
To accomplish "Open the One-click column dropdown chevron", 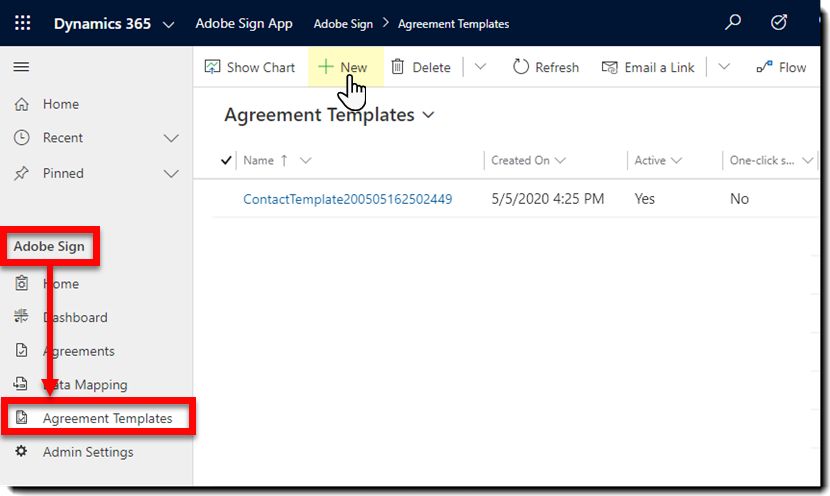I will tap(807, 160).
